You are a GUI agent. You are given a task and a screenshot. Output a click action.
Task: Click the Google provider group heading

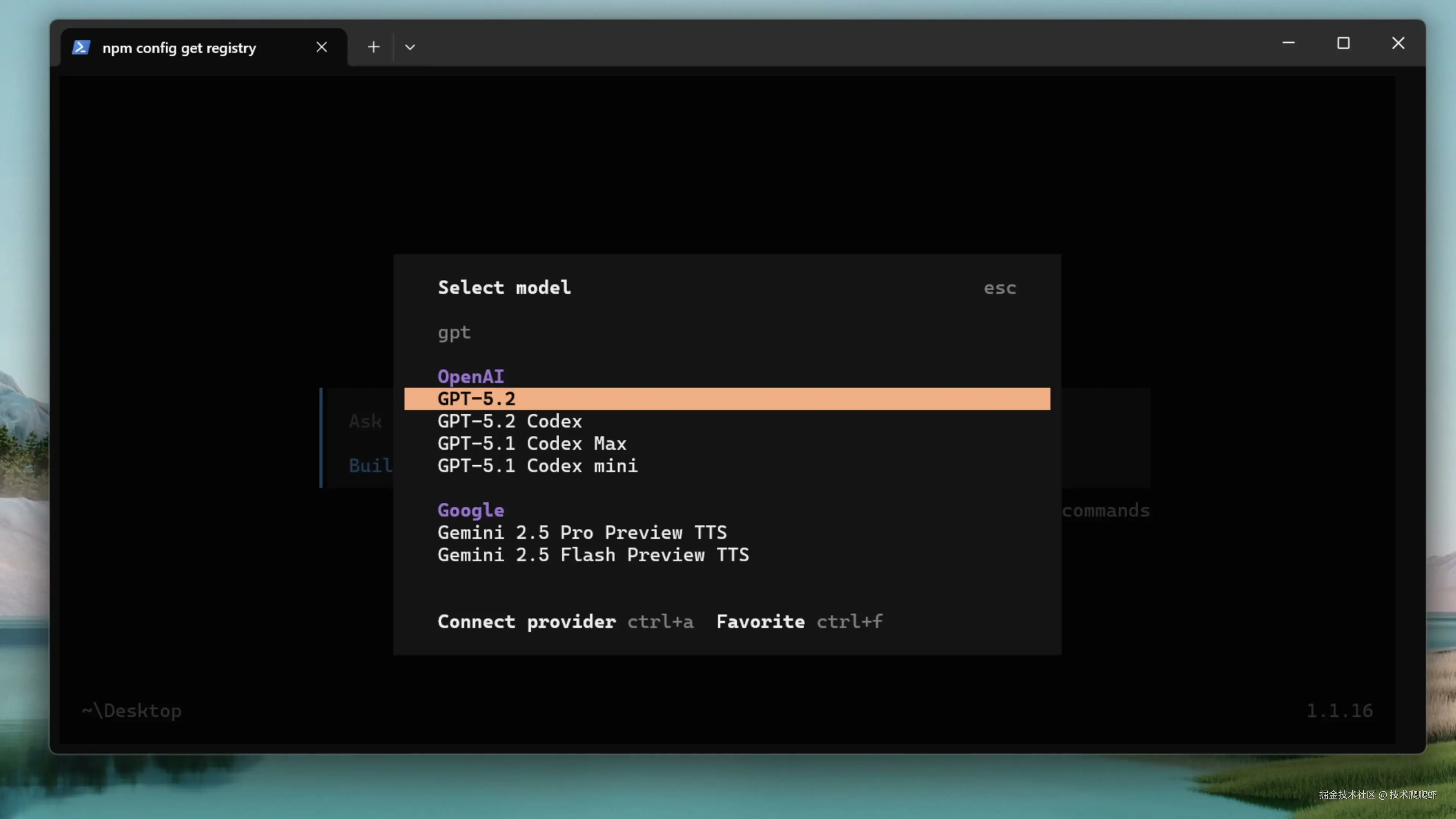click(x=470, y=510)
